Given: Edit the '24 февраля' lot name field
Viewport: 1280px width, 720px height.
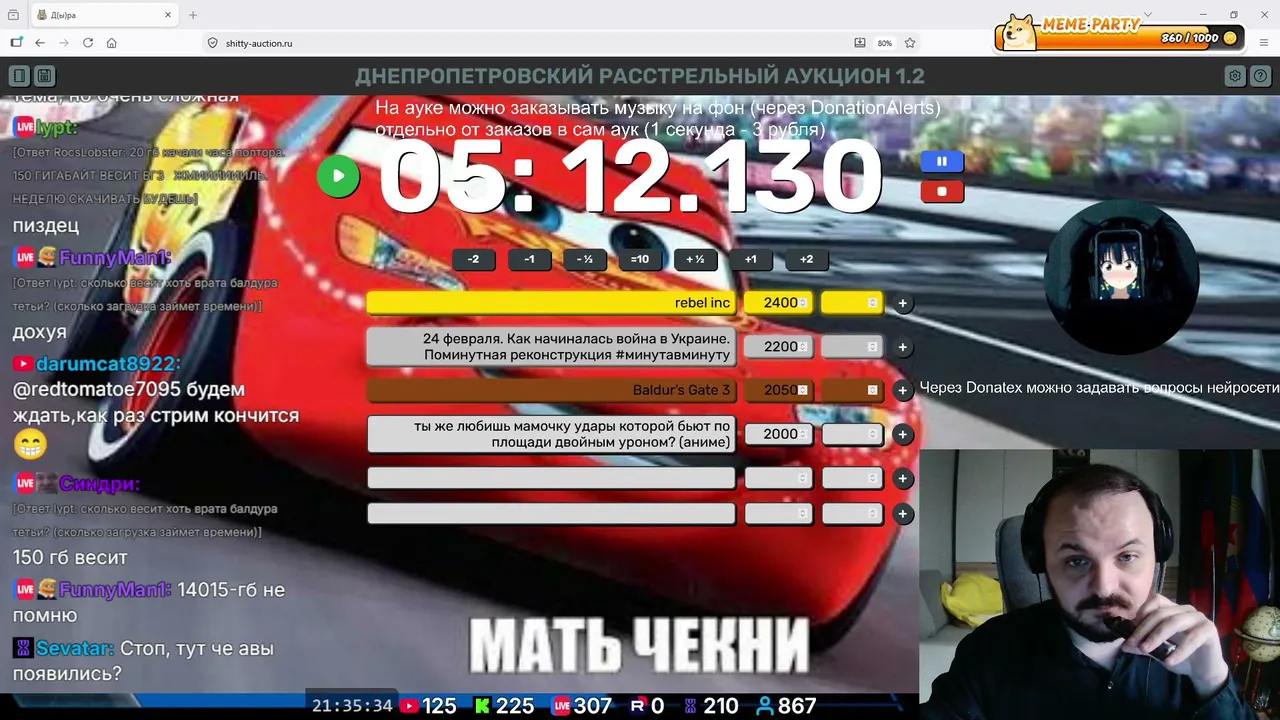Looking at the screenshot, I should click(x=551, y=347).
